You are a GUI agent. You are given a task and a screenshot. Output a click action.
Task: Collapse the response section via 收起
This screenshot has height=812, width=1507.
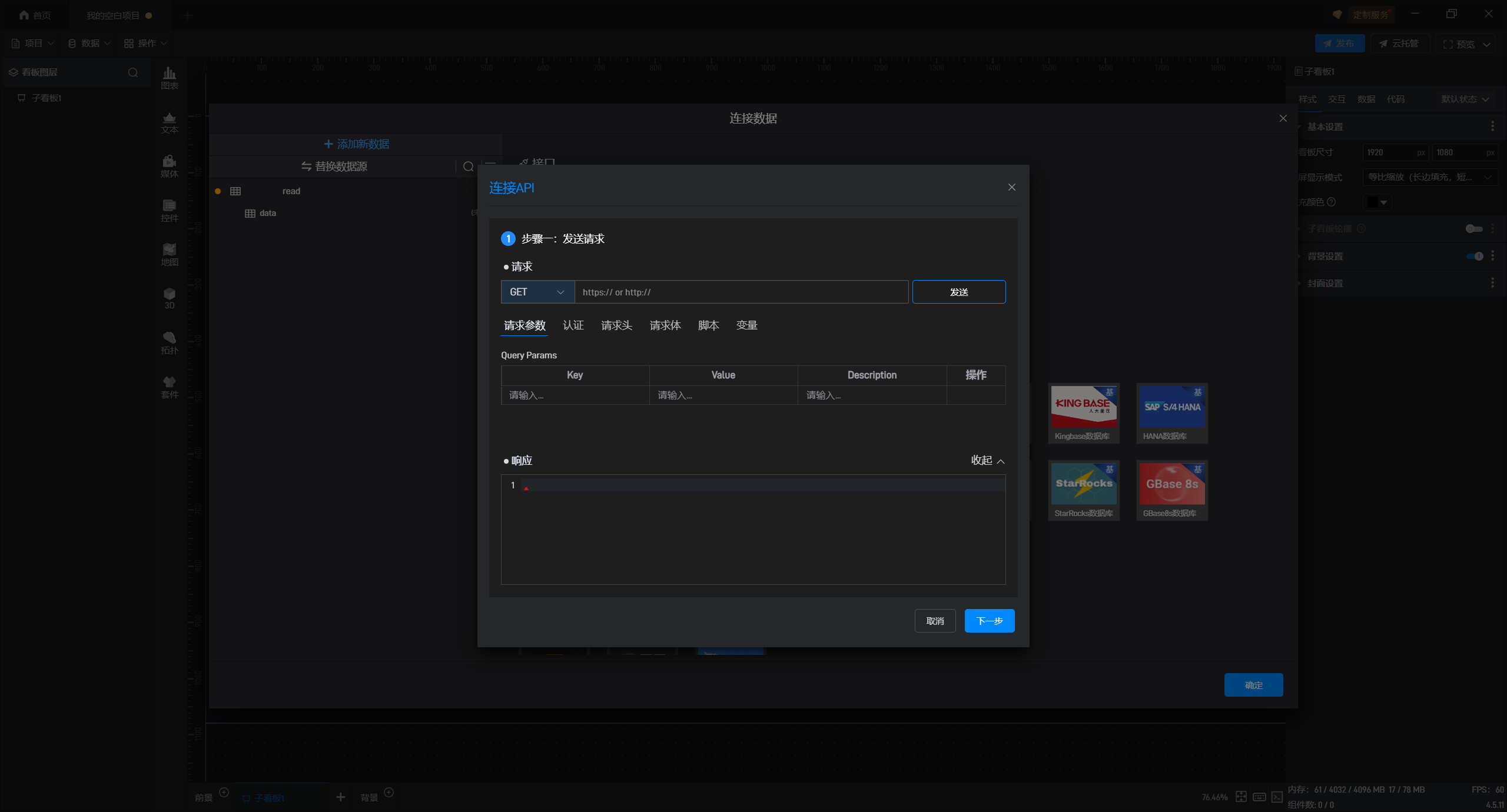click(987, 460)
